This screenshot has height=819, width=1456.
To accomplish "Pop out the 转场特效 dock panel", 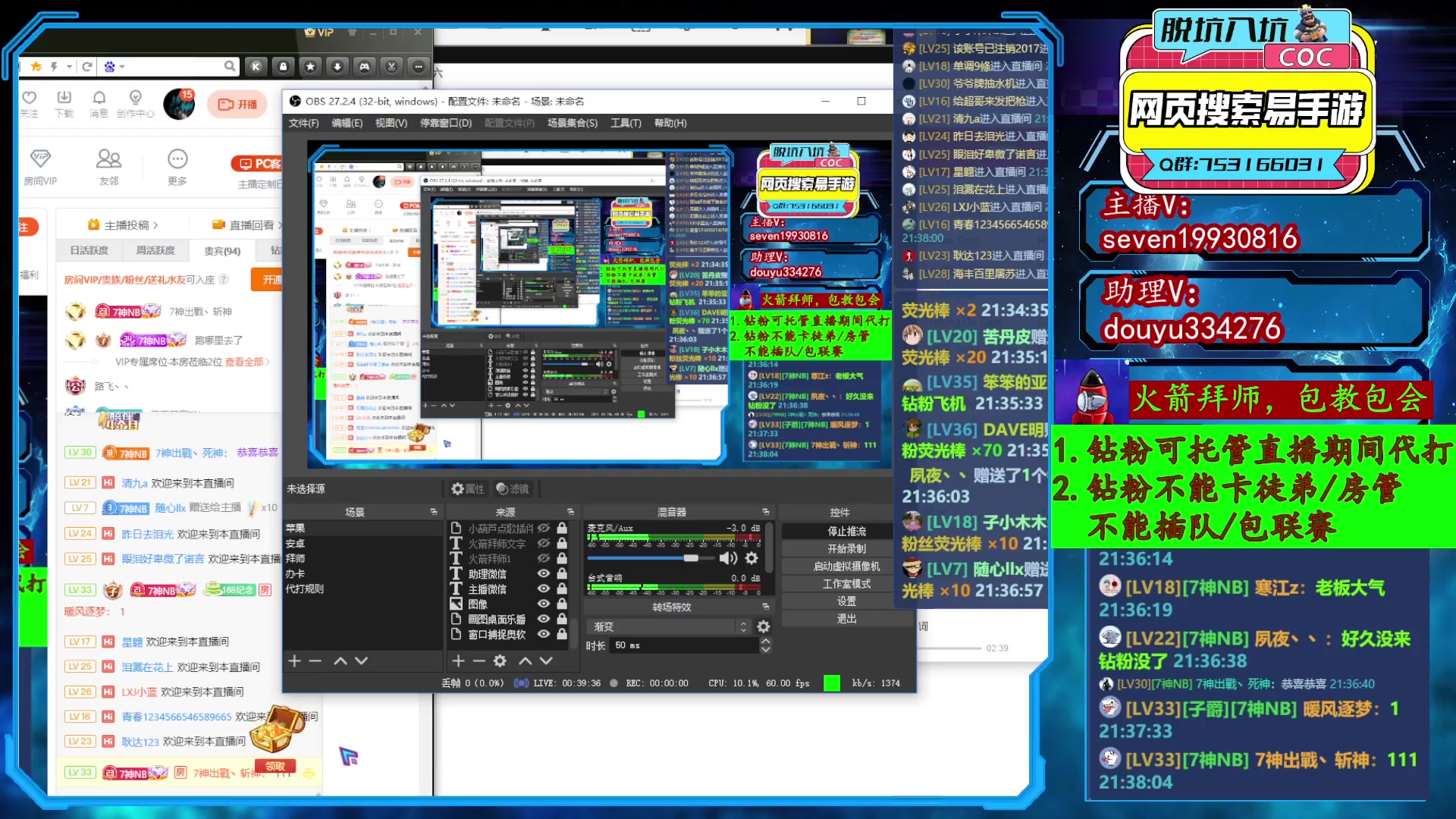I will [766, 607].
